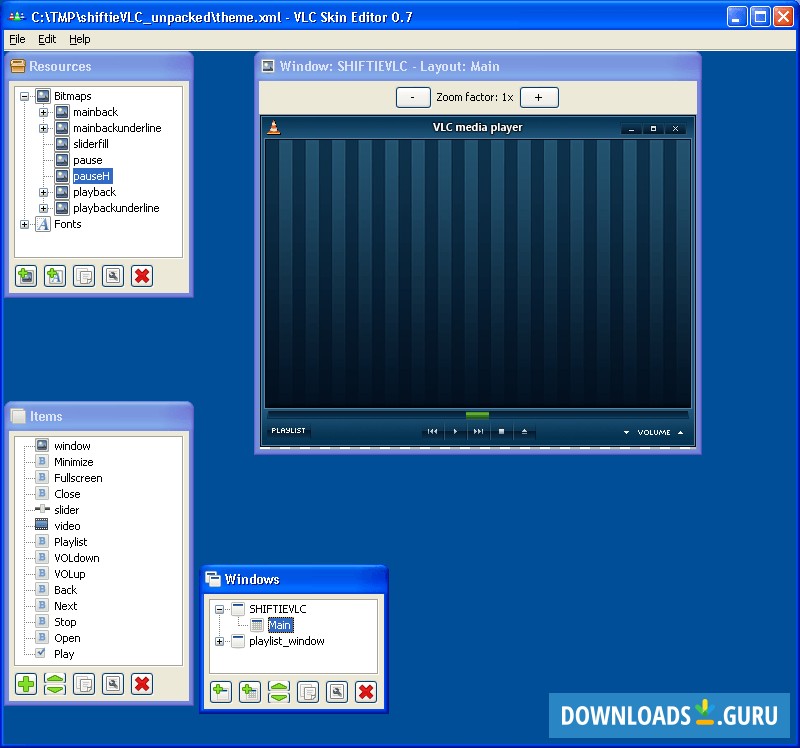Collapse the SHIFTIEVLC window node
Screen dimensions: 800x748
[220, 609]
